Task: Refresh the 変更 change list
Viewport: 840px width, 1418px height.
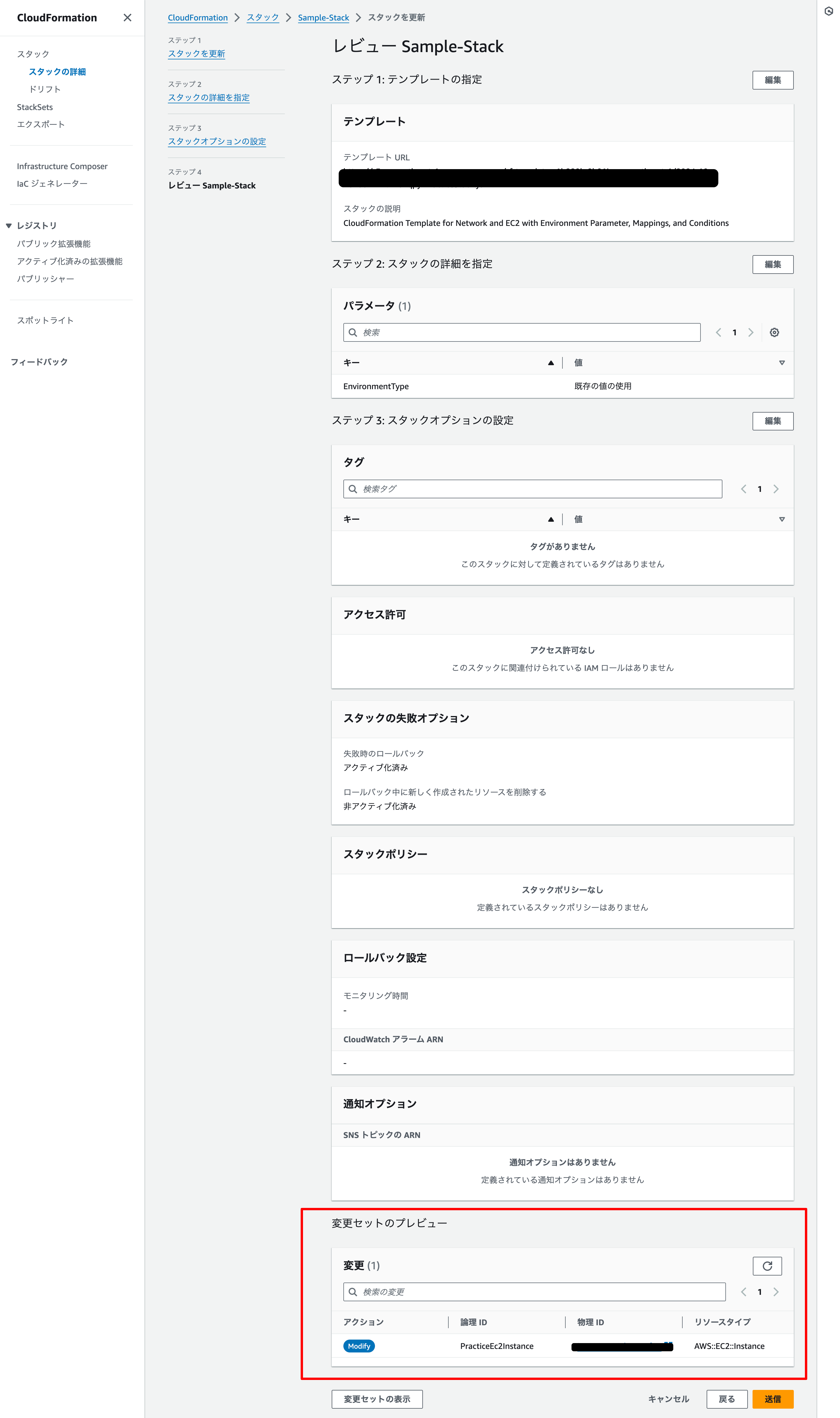Action: [767, 1266]
